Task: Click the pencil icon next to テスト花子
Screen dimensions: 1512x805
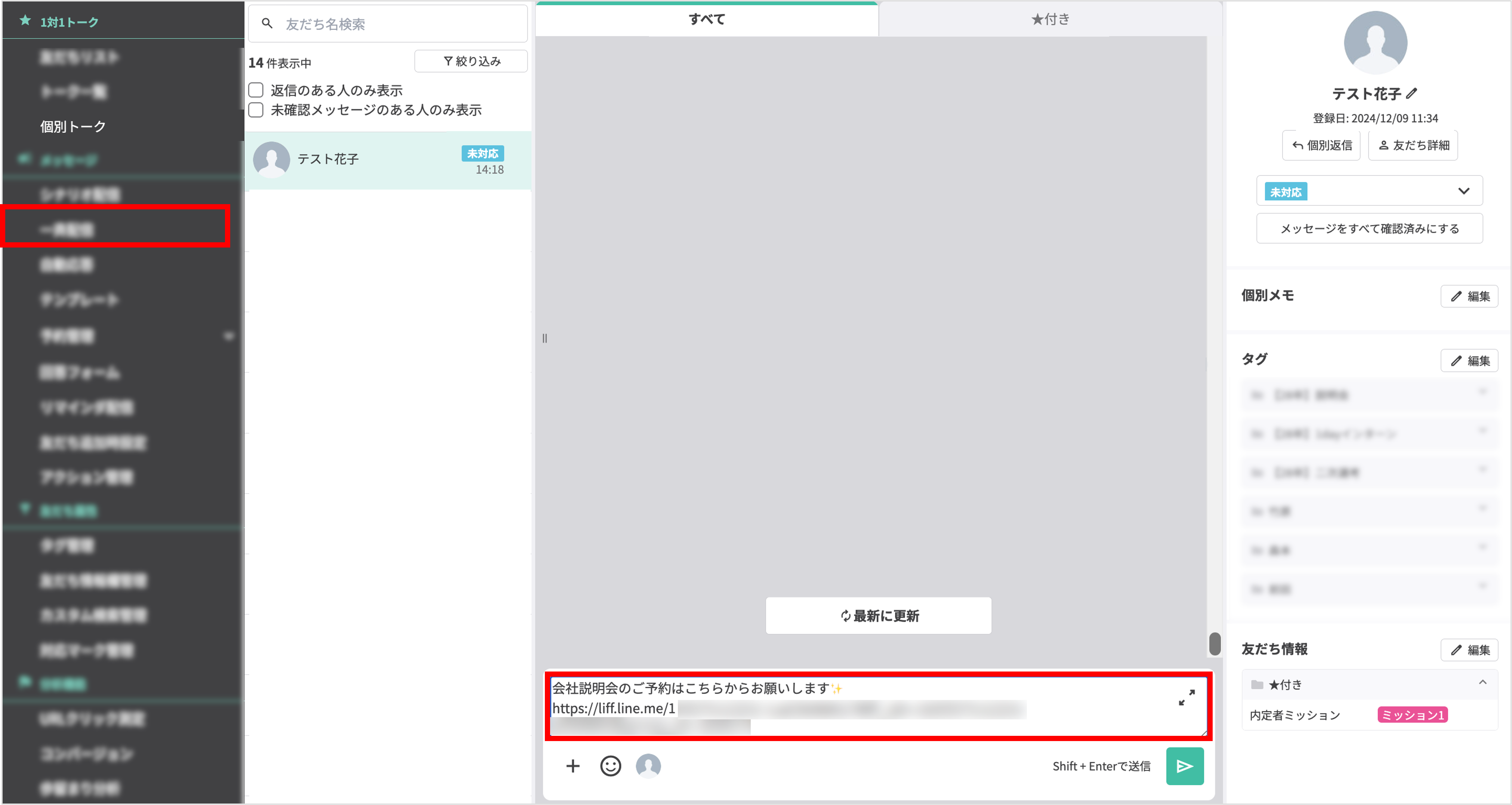Action: pos(1411,93)
